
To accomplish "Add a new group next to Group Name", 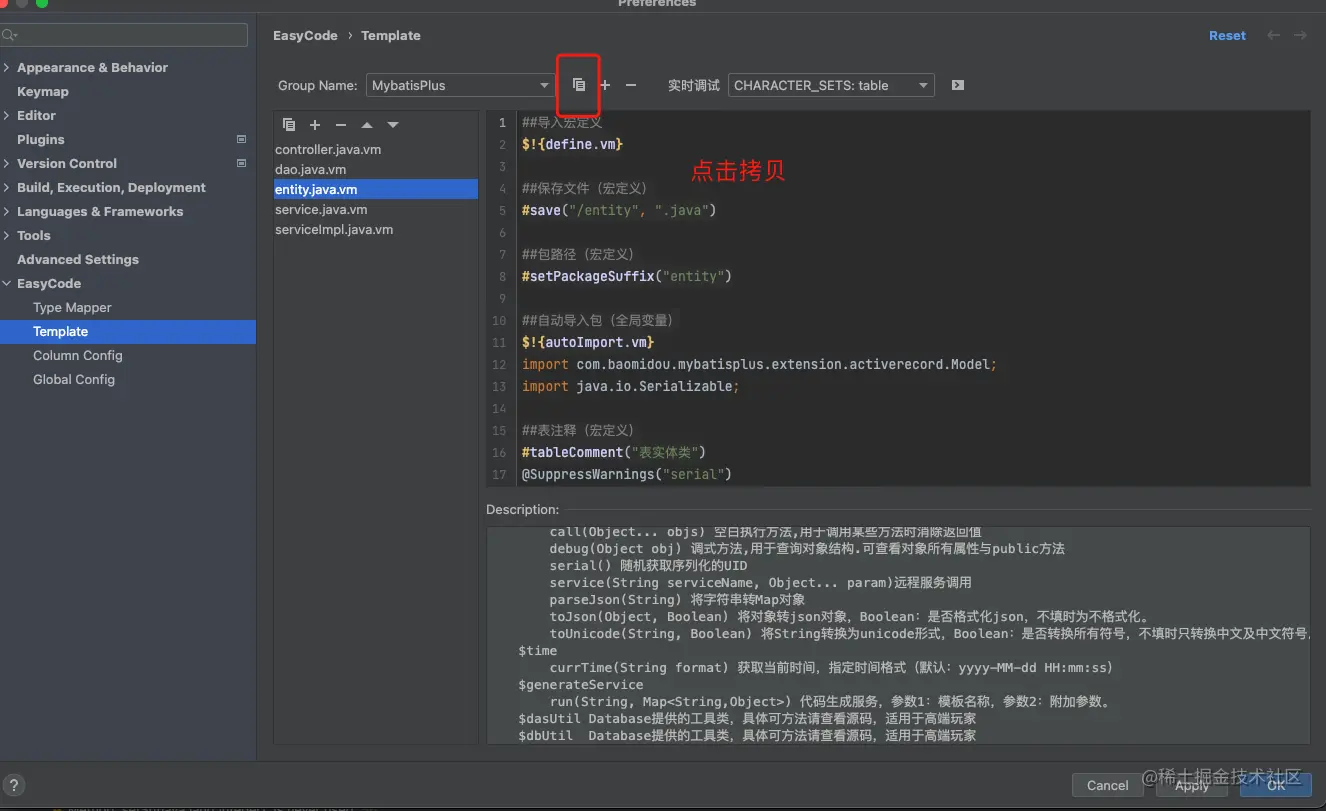I will click(605, 85).
